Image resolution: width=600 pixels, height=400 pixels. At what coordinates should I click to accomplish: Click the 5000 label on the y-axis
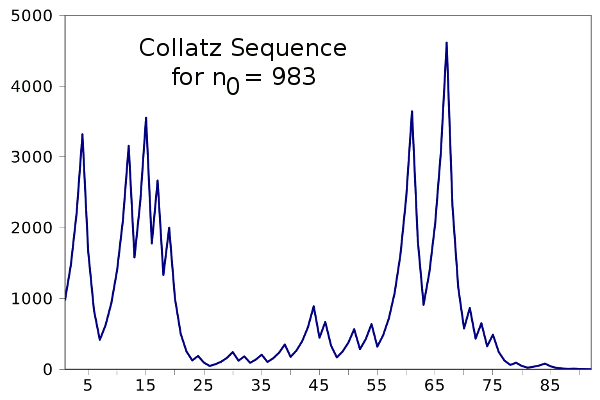click(x=30, y=17)
